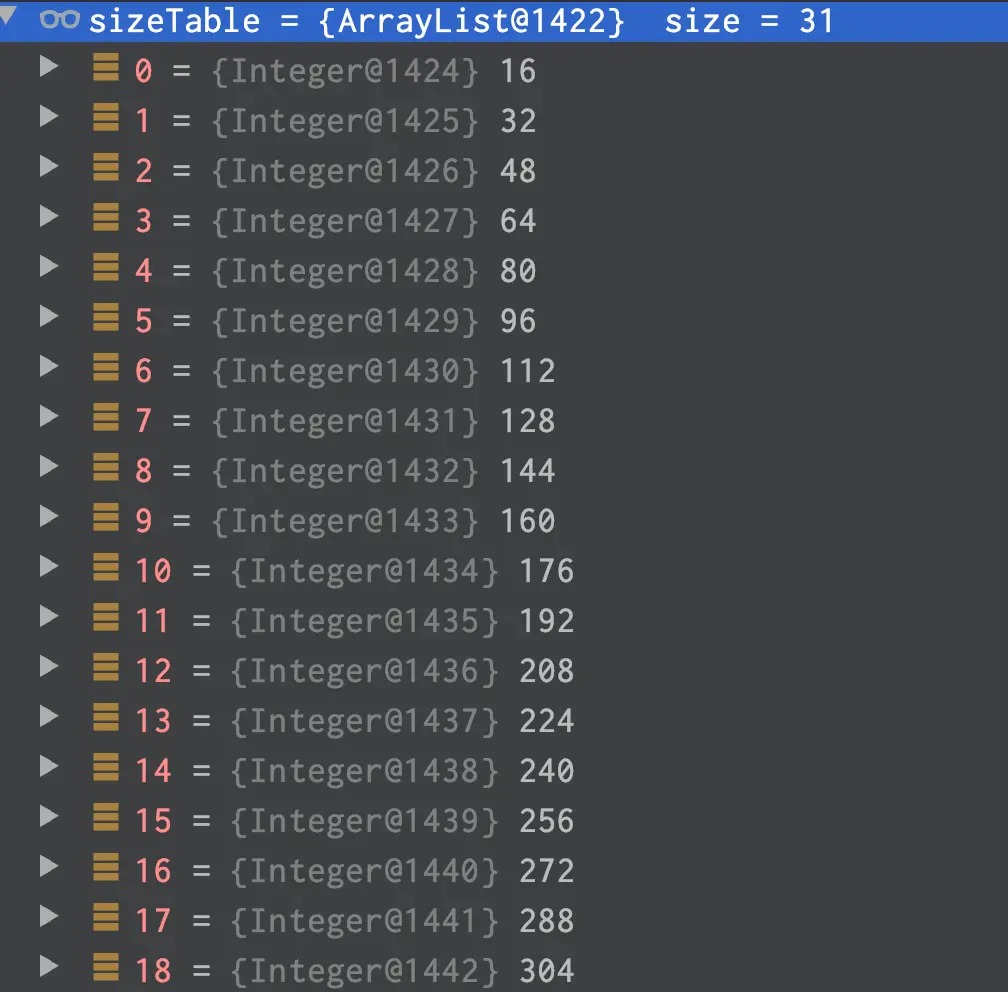
Task: Click the array element icon of index 16
Action: click(106, 868)
